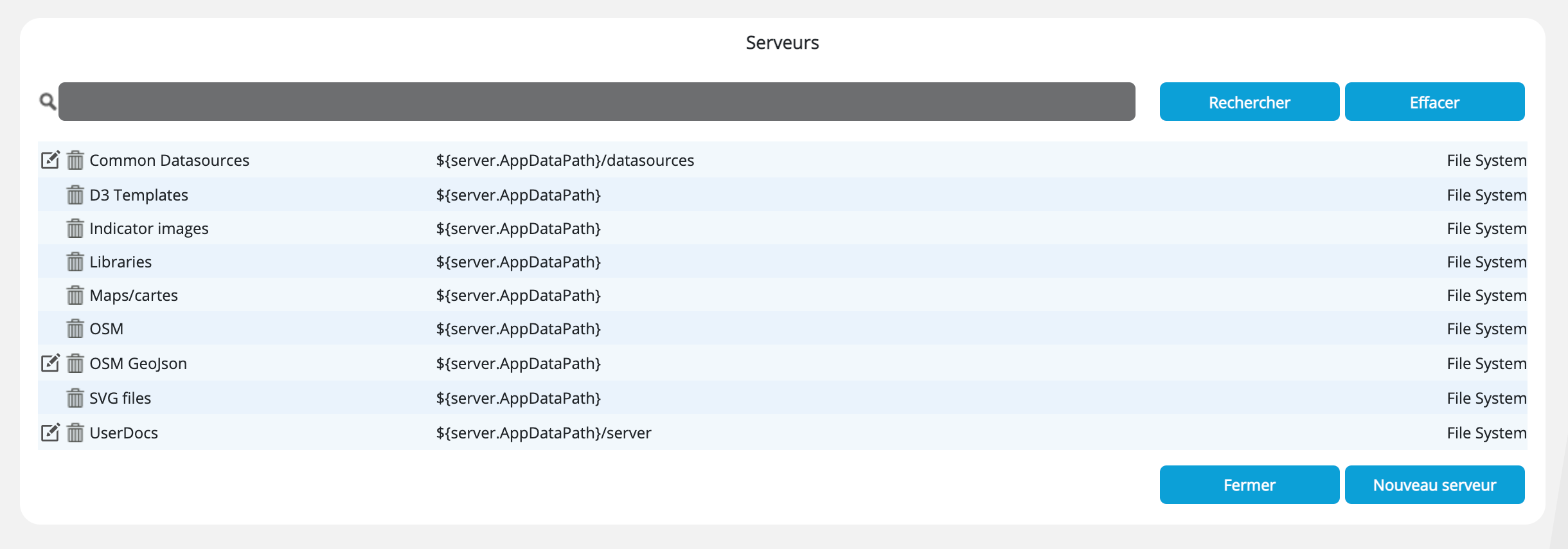This screenshot has height=549, width=1568.
Task: Edit the Common Datasources server
Action: [50, 160]
